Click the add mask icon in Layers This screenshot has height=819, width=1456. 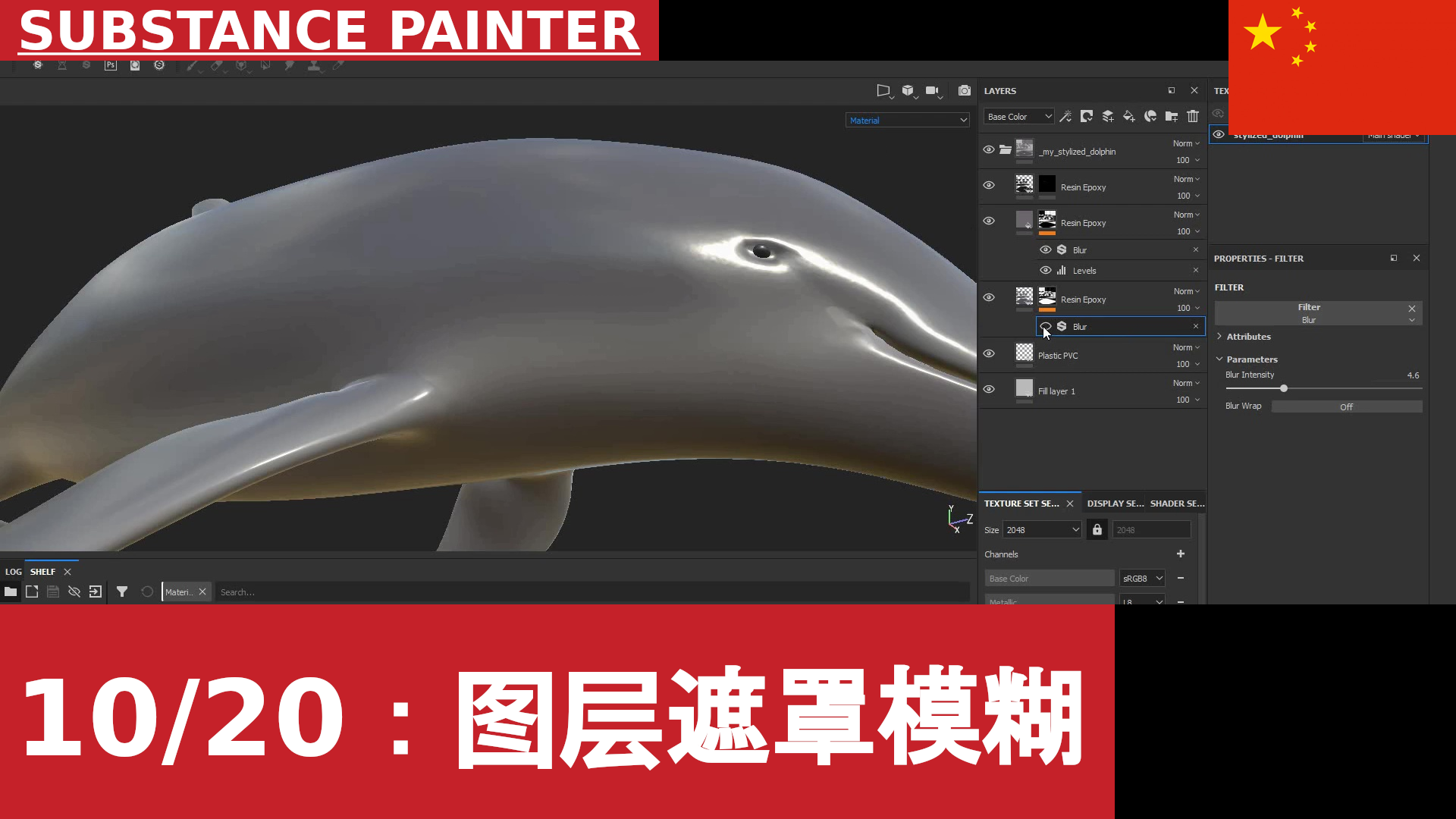click(x=1087, y=116)
